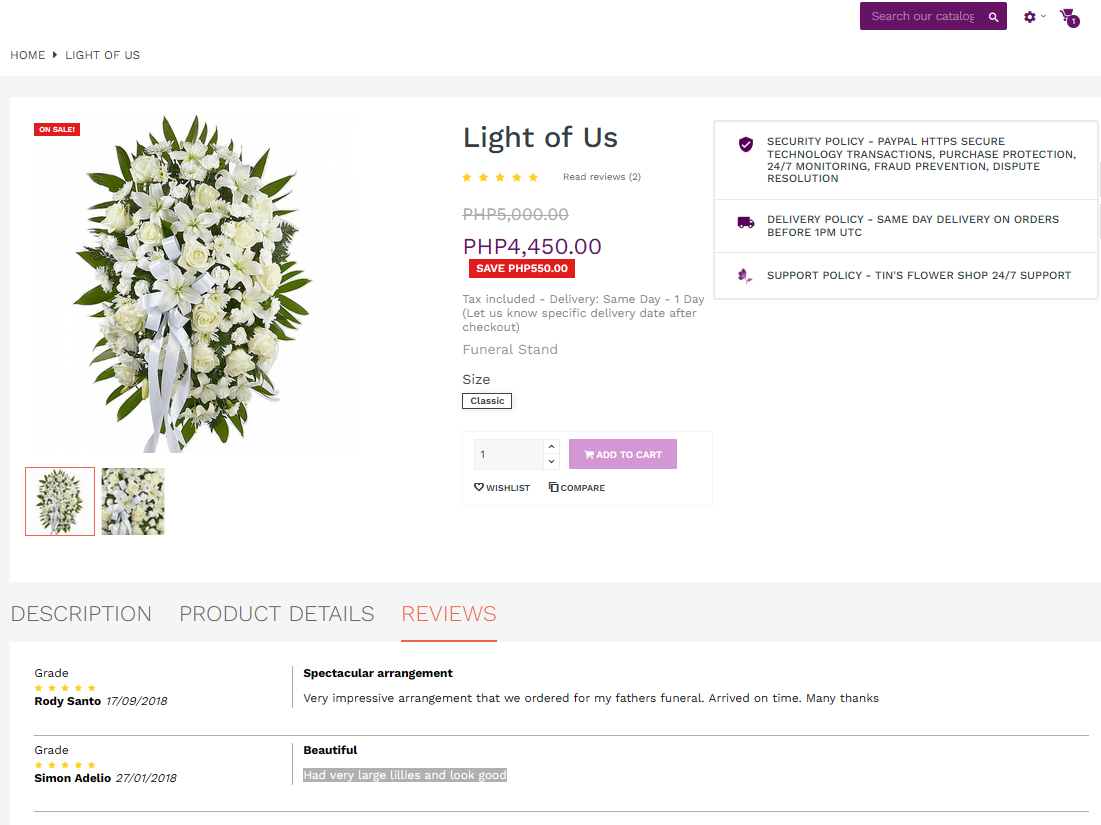
Task: Follow the Read reviews (2) link
Action: pyautogui.click(x=602, y=177)
